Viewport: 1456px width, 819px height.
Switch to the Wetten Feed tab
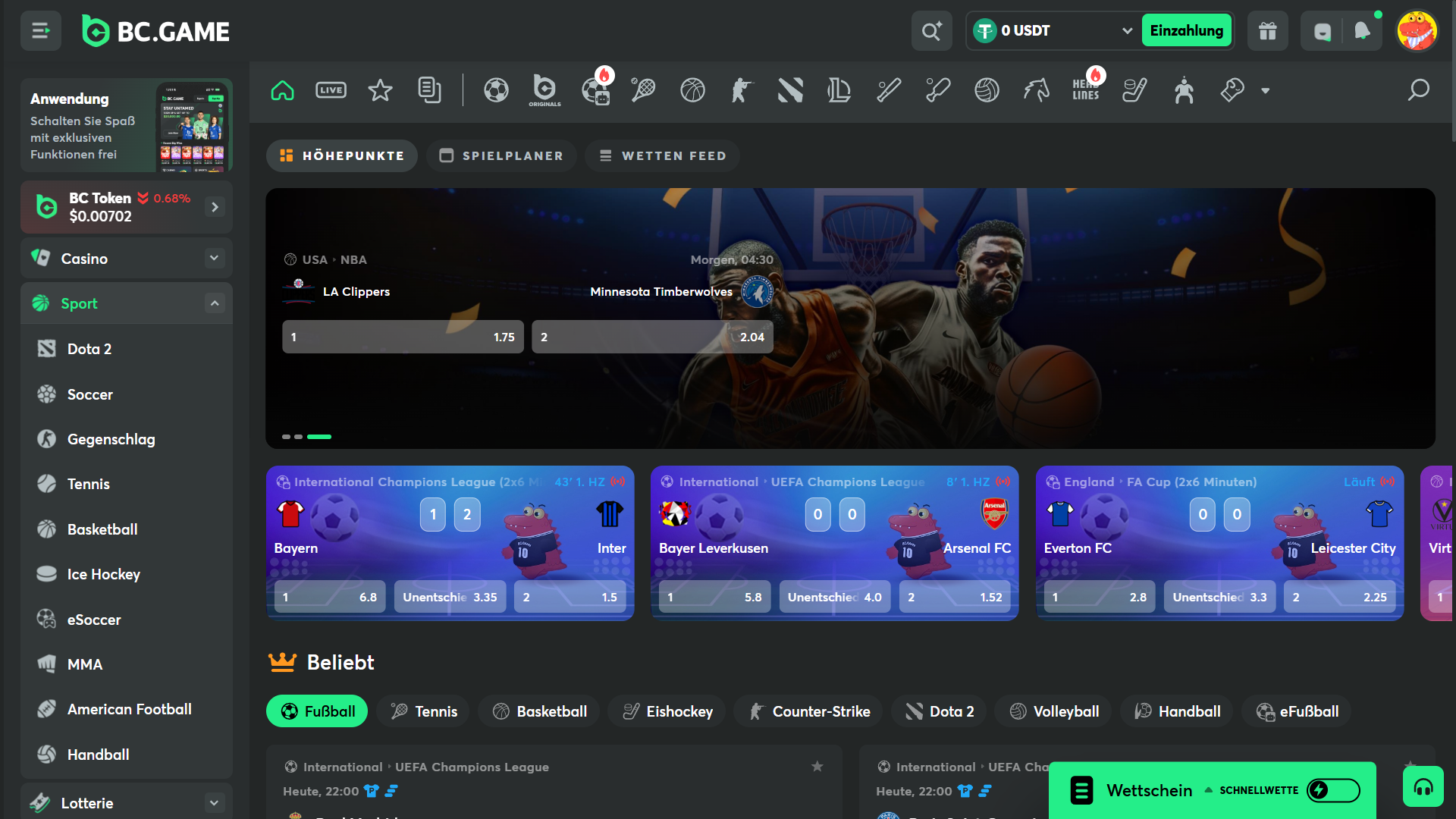point(661,155)
